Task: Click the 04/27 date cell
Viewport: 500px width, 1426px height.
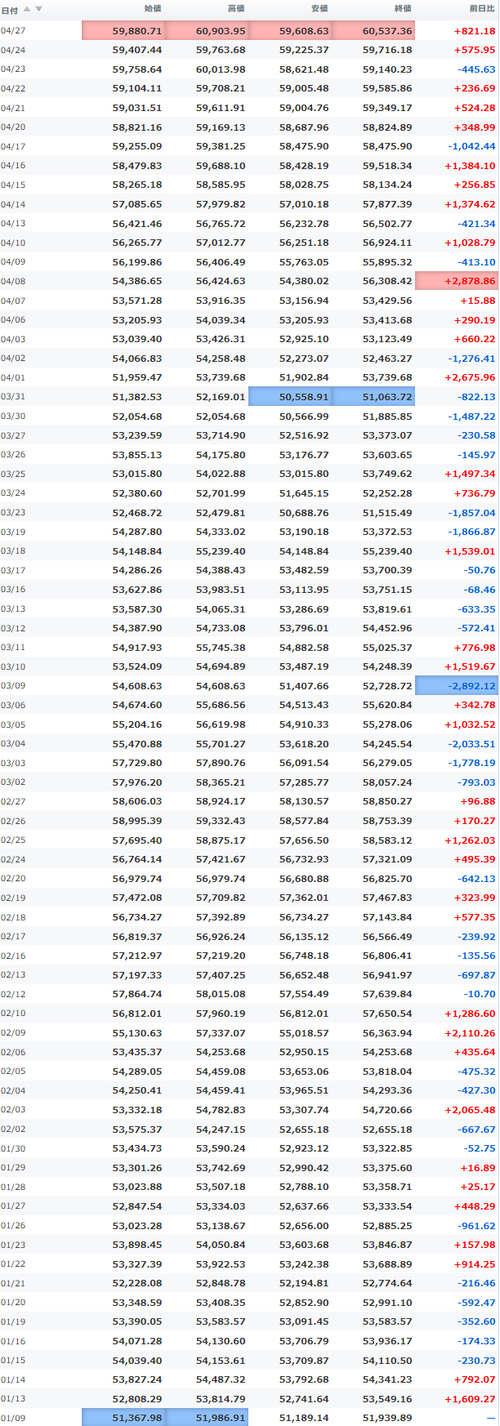Action: 14,31
